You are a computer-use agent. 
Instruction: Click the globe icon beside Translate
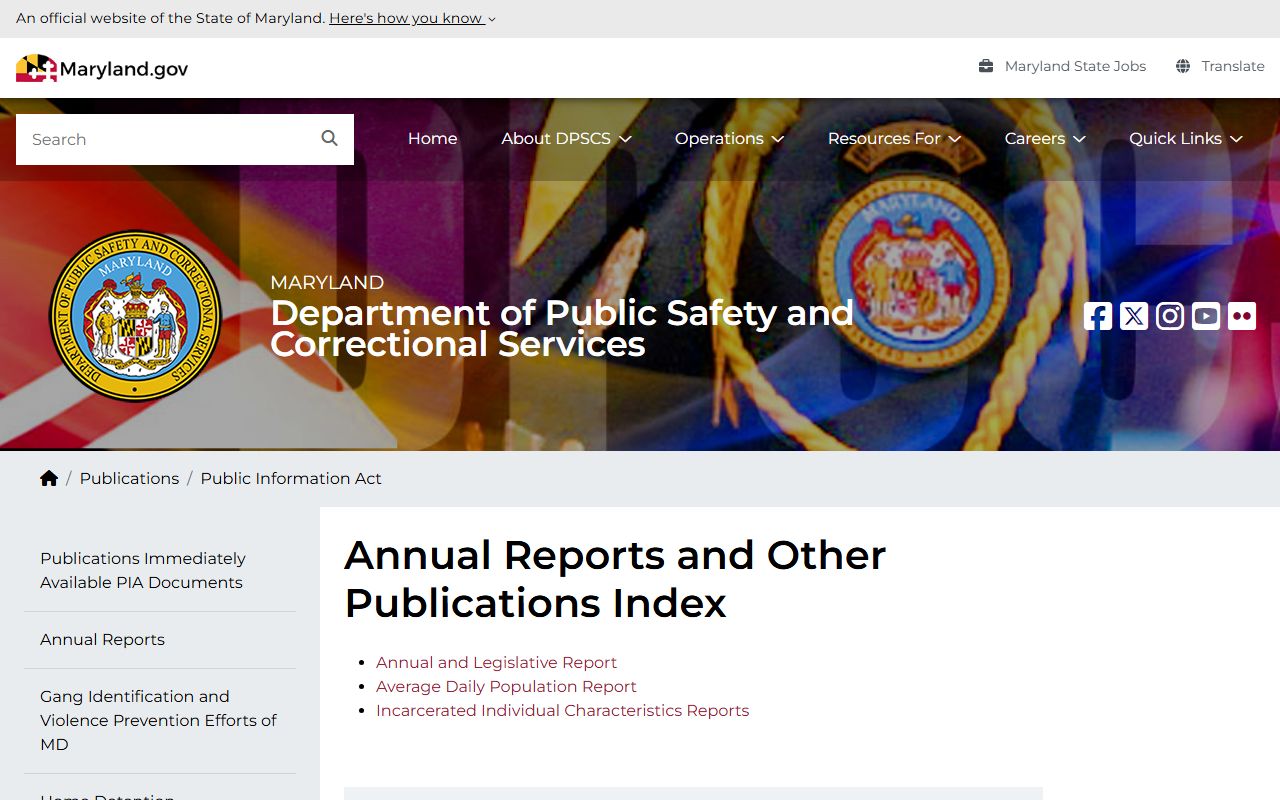point(1183,66)
